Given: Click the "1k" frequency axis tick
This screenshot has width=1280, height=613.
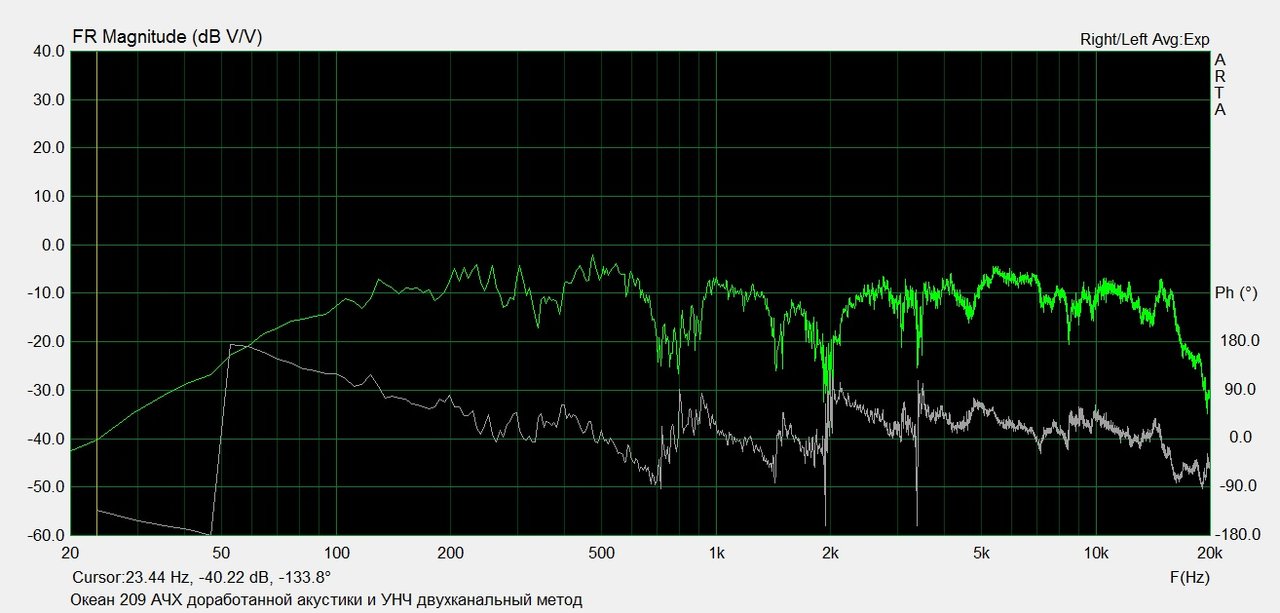Looking at the screenshot, I should pyautogui.click(x=717, y=554).
